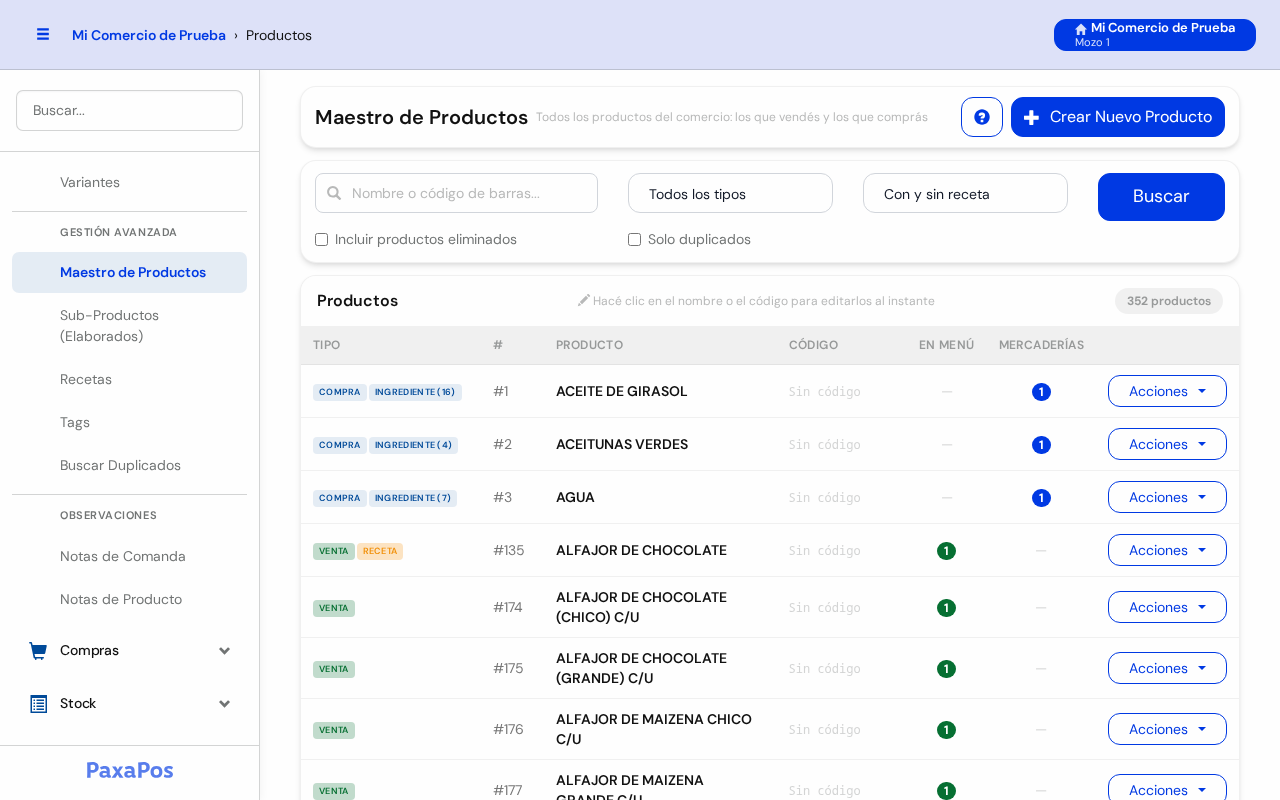Image resolution: width=1280 pixels, height=800 pixels.
Task: Click product name ALFAJOR DE CHOCOLATE (GRANDE) C/U
Action: pos(641,668)
